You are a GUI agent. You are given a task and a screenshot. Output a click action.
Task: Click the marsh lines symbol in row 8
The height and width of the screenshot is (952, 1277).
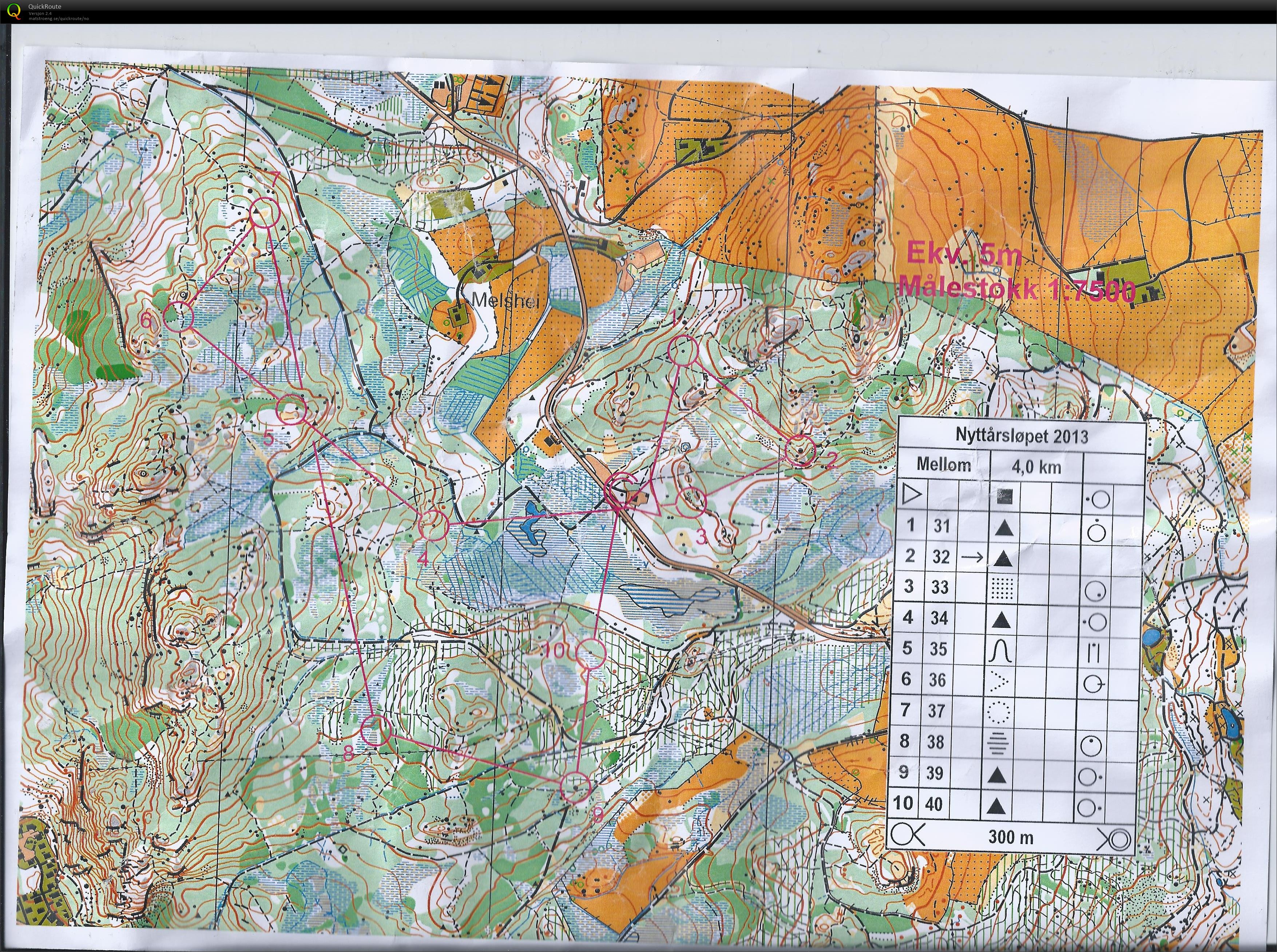pos(999,744)
